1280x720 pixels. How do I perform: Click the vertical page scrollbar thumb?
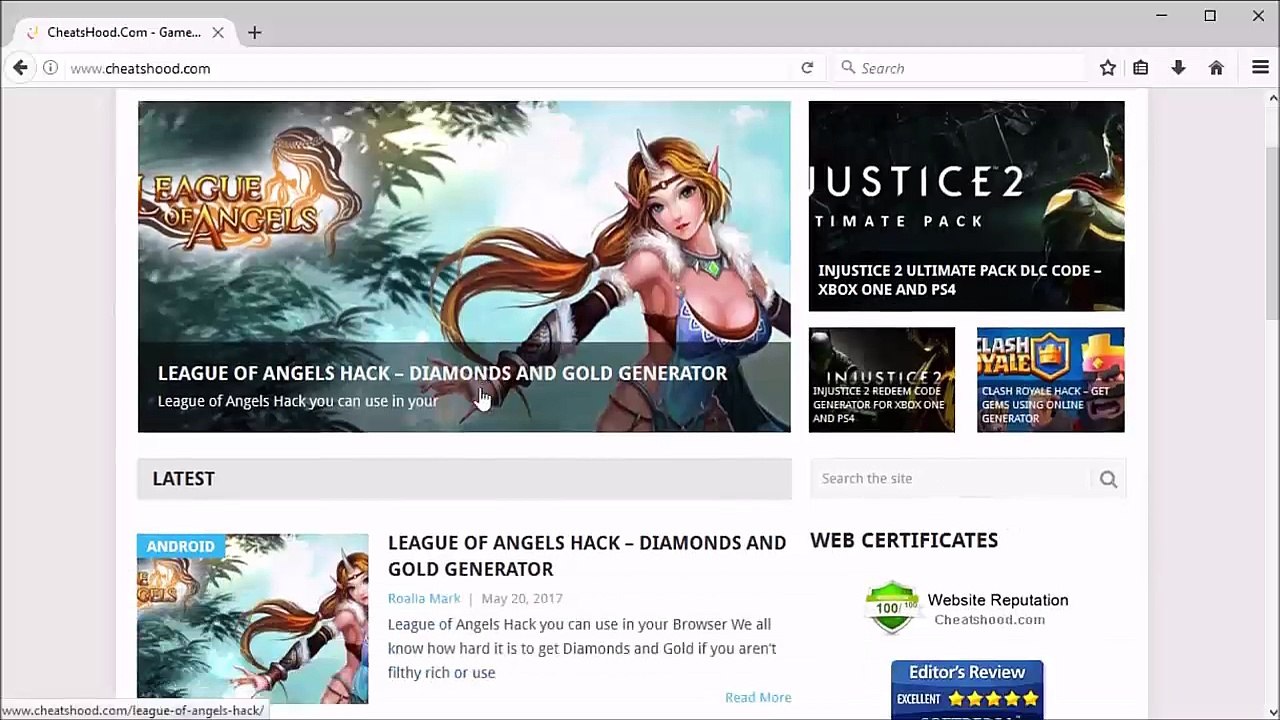click(x=1272, y=232)
